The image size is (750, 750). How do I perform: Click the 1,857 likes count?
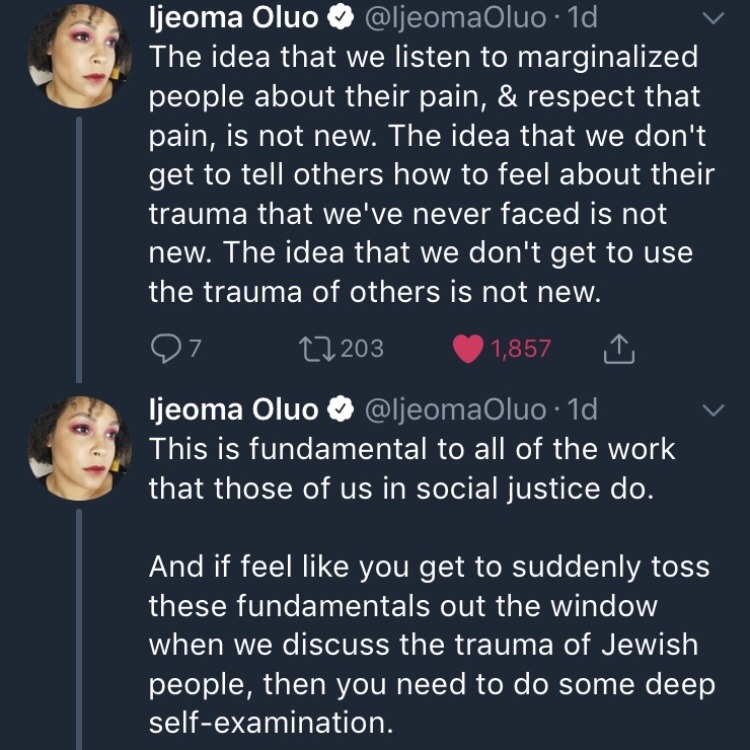[520, 348]
